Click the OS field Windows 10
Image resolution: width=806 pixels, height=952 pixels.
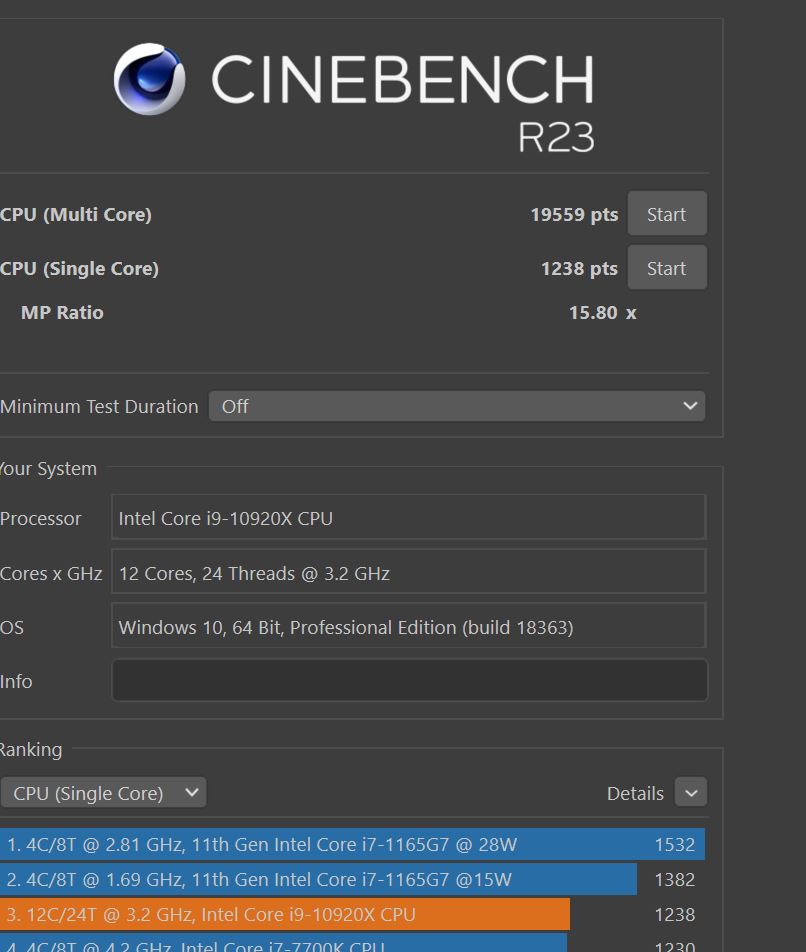click(408, 626)
